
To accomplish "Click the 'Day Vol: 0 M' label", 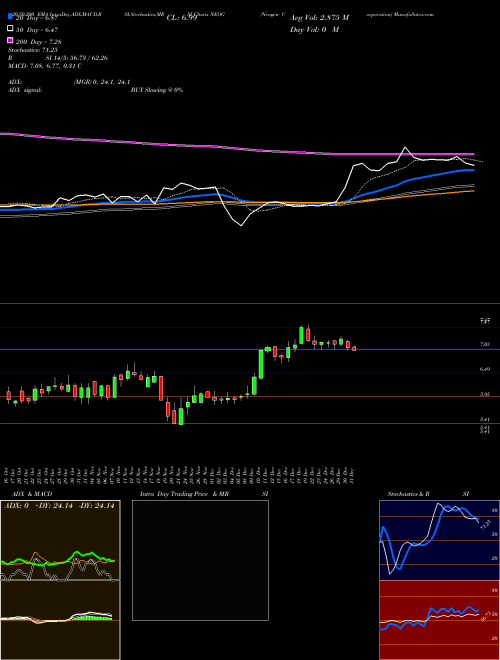I will pyautogui.click(x=314, y=29).
